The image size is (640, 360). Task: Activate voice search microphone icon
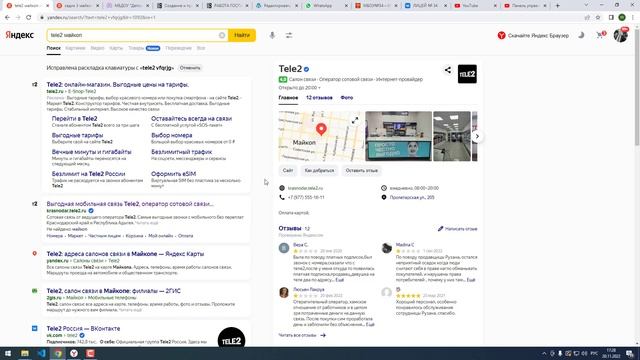(x=272, y=36)
